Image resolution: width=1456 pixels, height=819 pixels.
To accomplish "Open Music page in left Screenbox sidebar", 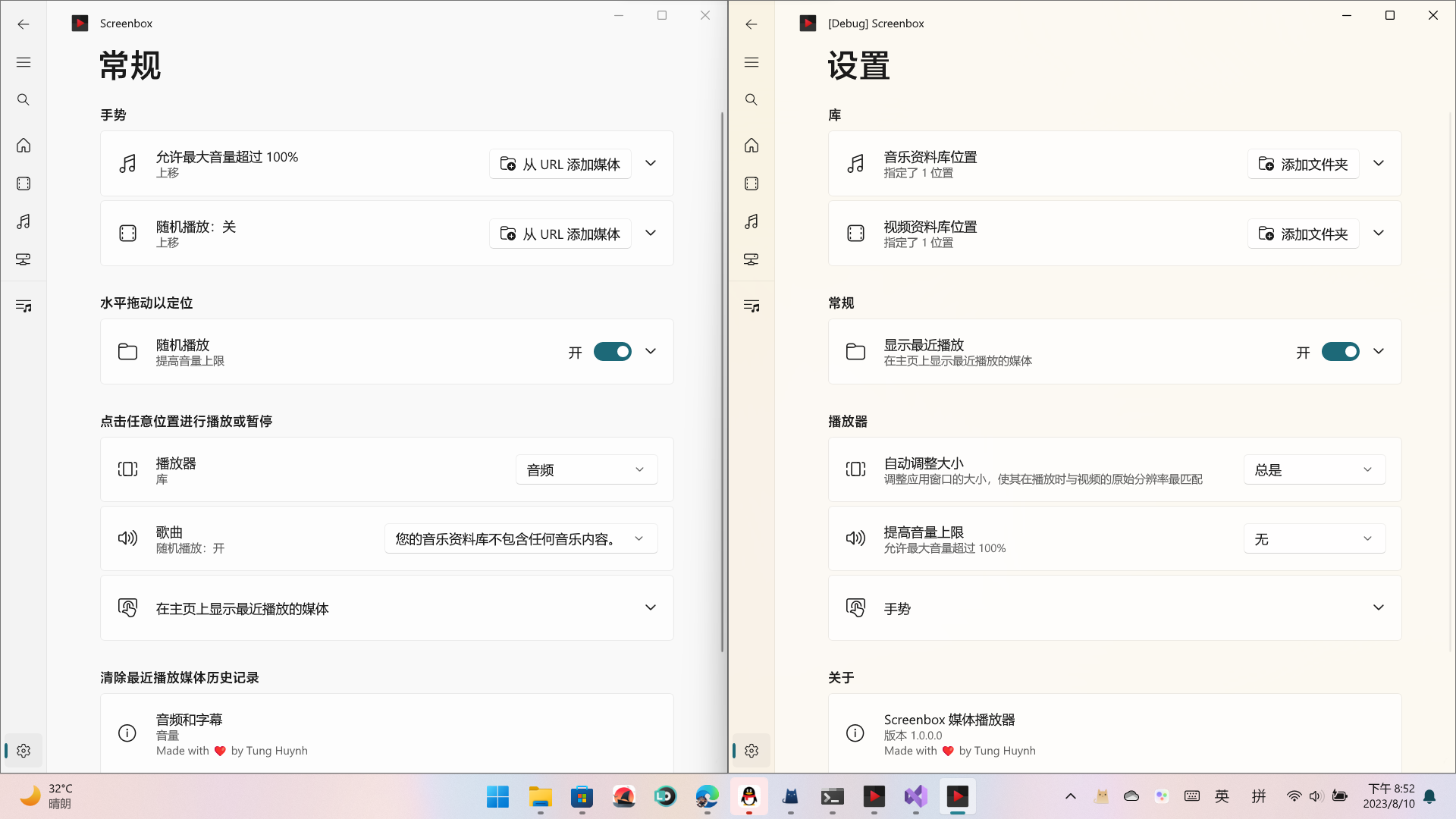I will click(x=24, y=221).
